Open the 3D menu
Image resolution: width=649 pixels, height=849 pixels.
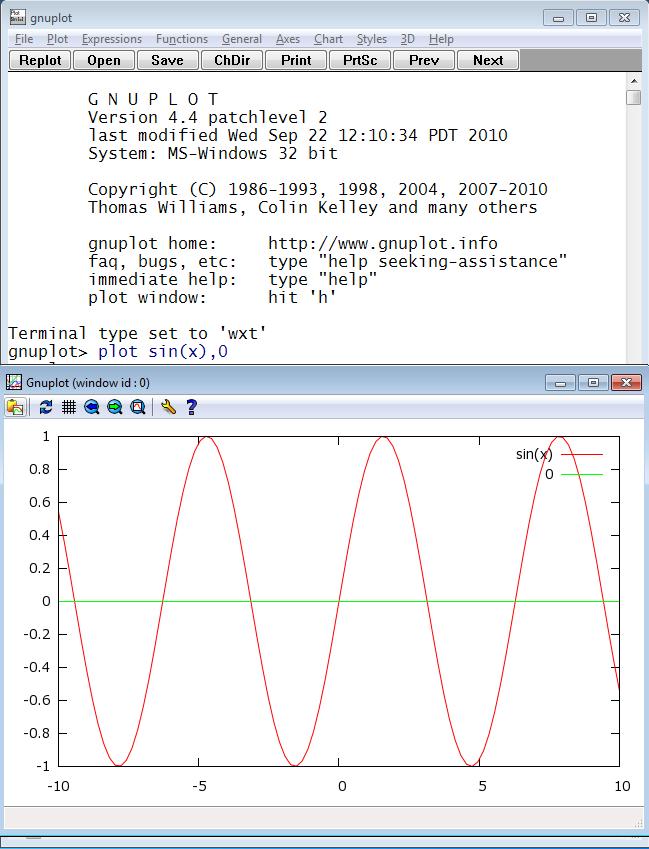point(408,39)
